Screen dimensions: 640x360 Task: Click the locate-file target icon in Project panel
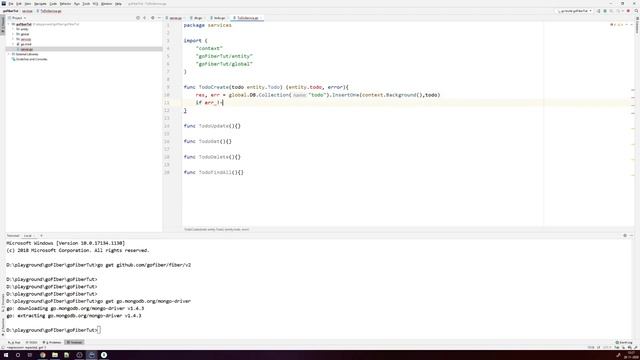(138, 18)
